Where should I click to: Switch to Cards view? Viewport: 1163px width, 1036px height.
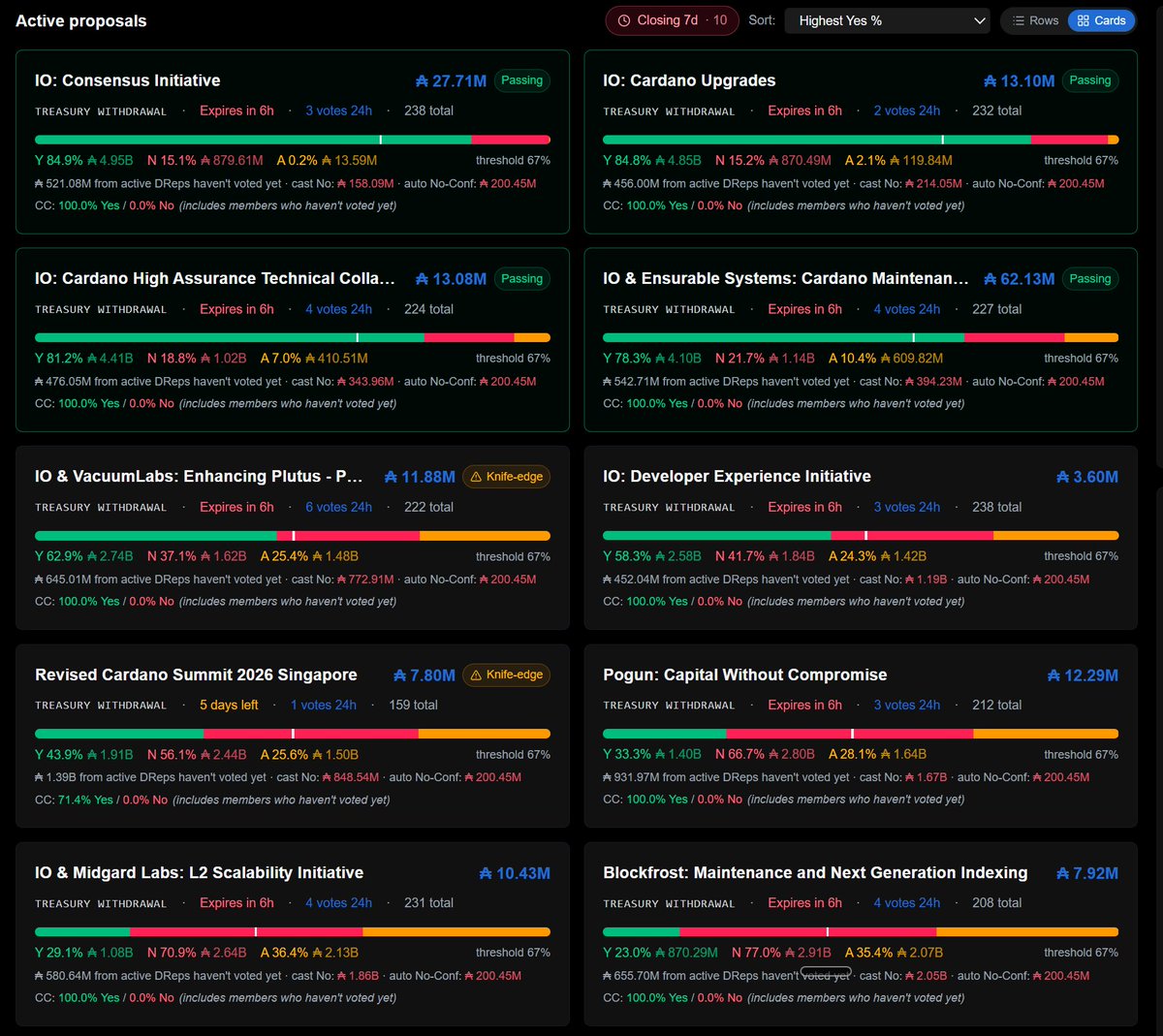(x=1101, y=20)
